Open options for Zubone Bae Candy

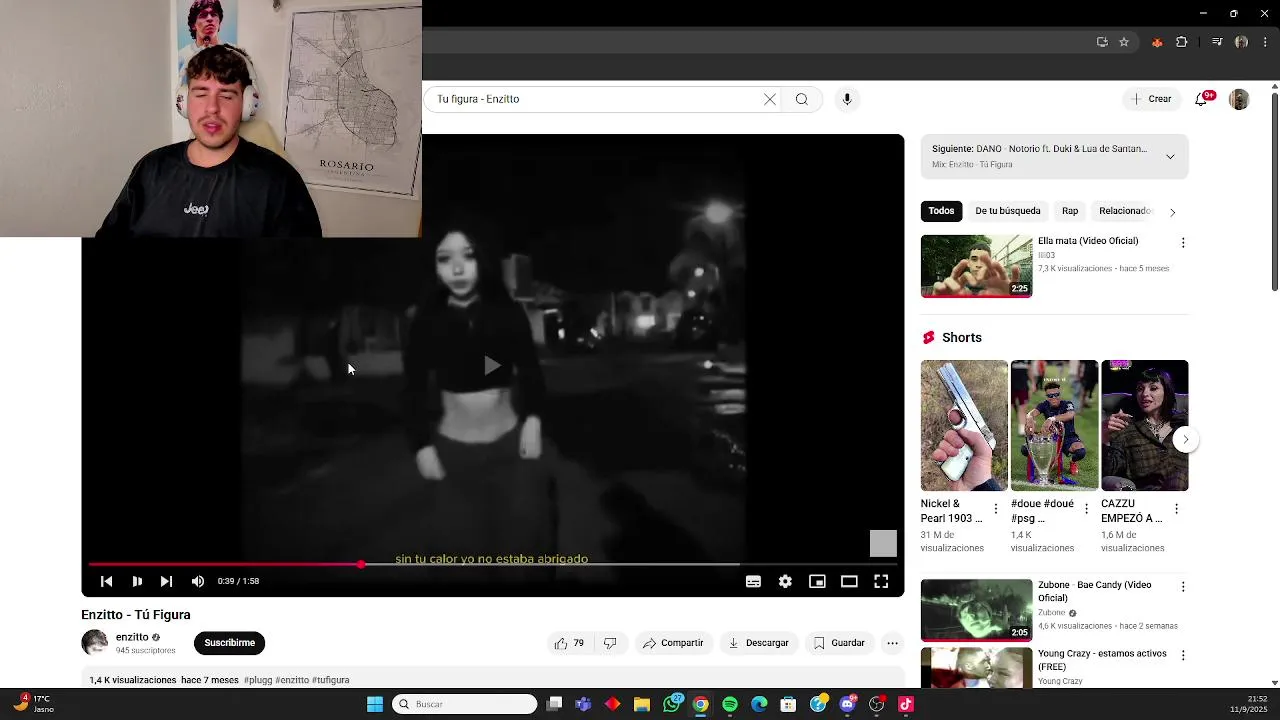point(1183,587)
